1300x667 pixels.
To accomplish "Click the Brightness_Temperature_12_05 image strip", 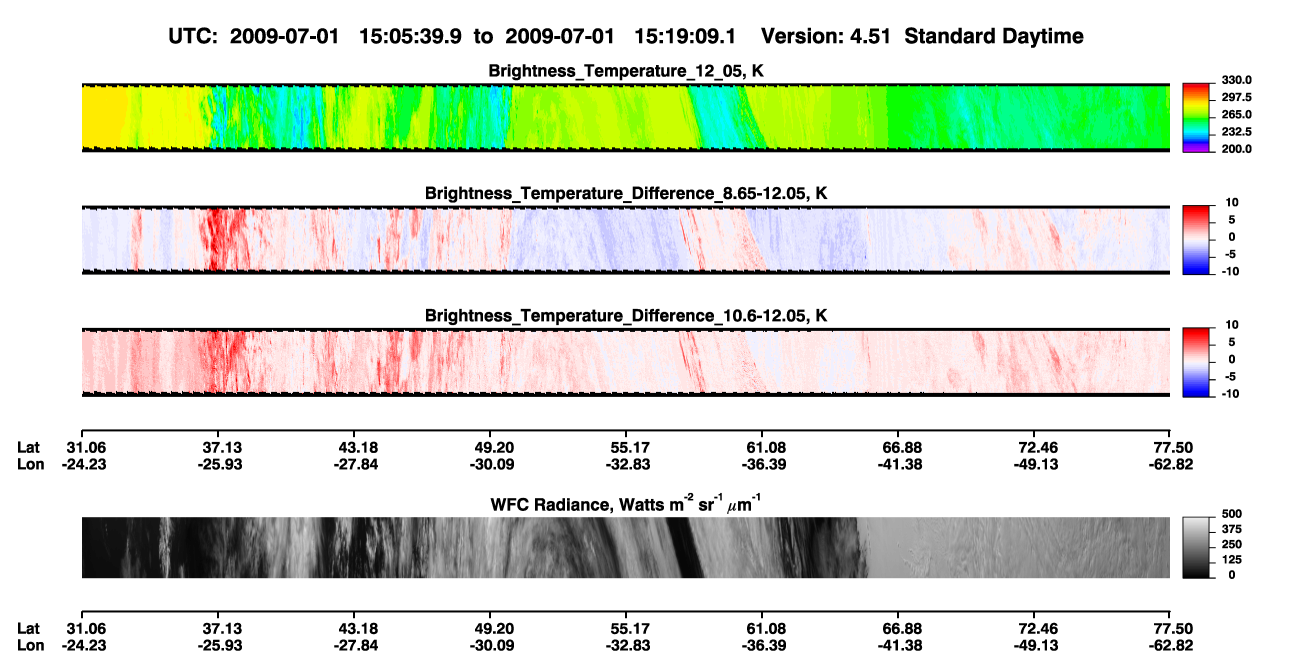I will tap(625, 117).
